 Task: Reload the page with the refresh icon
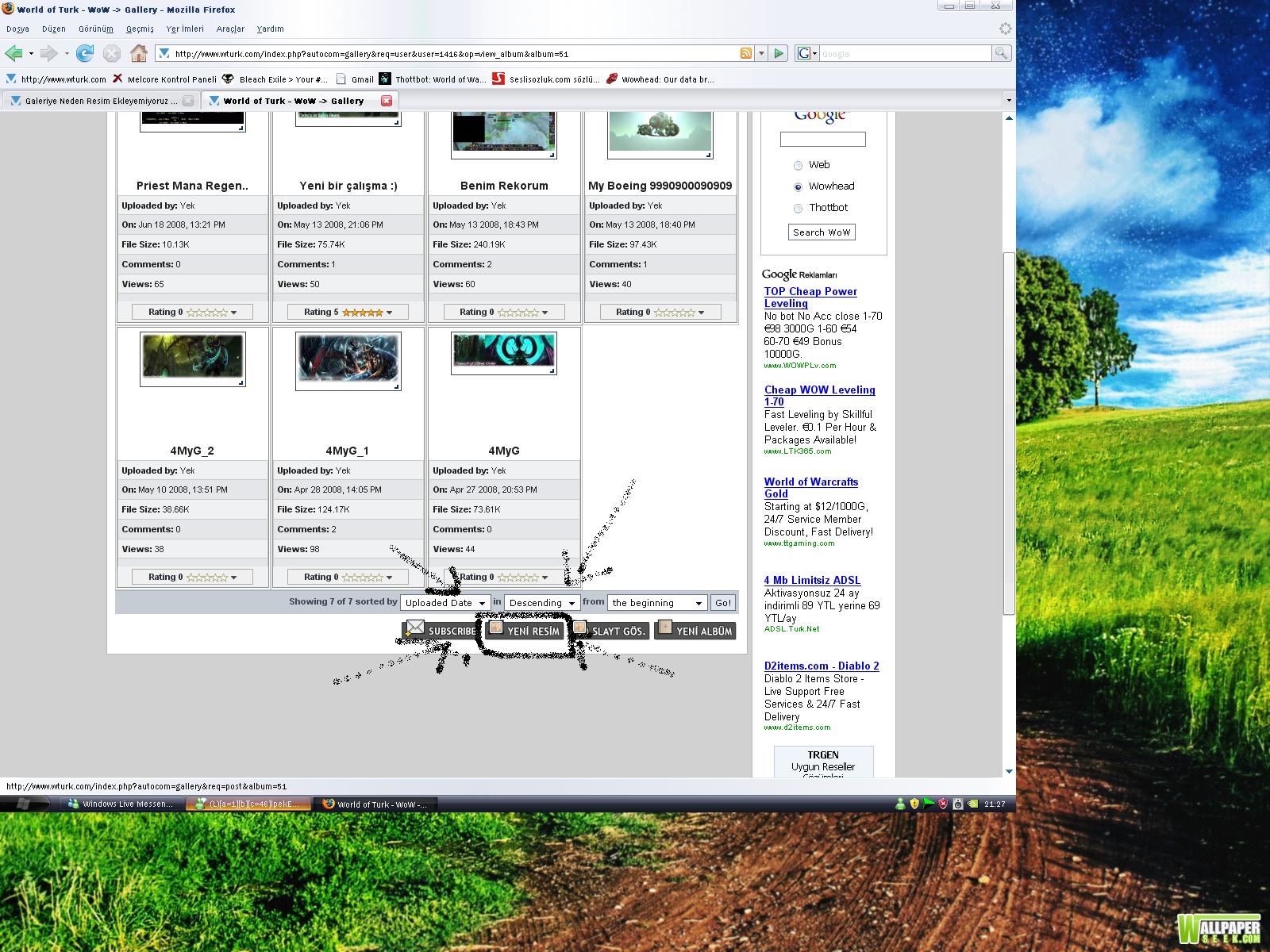[x=85, y=53]
